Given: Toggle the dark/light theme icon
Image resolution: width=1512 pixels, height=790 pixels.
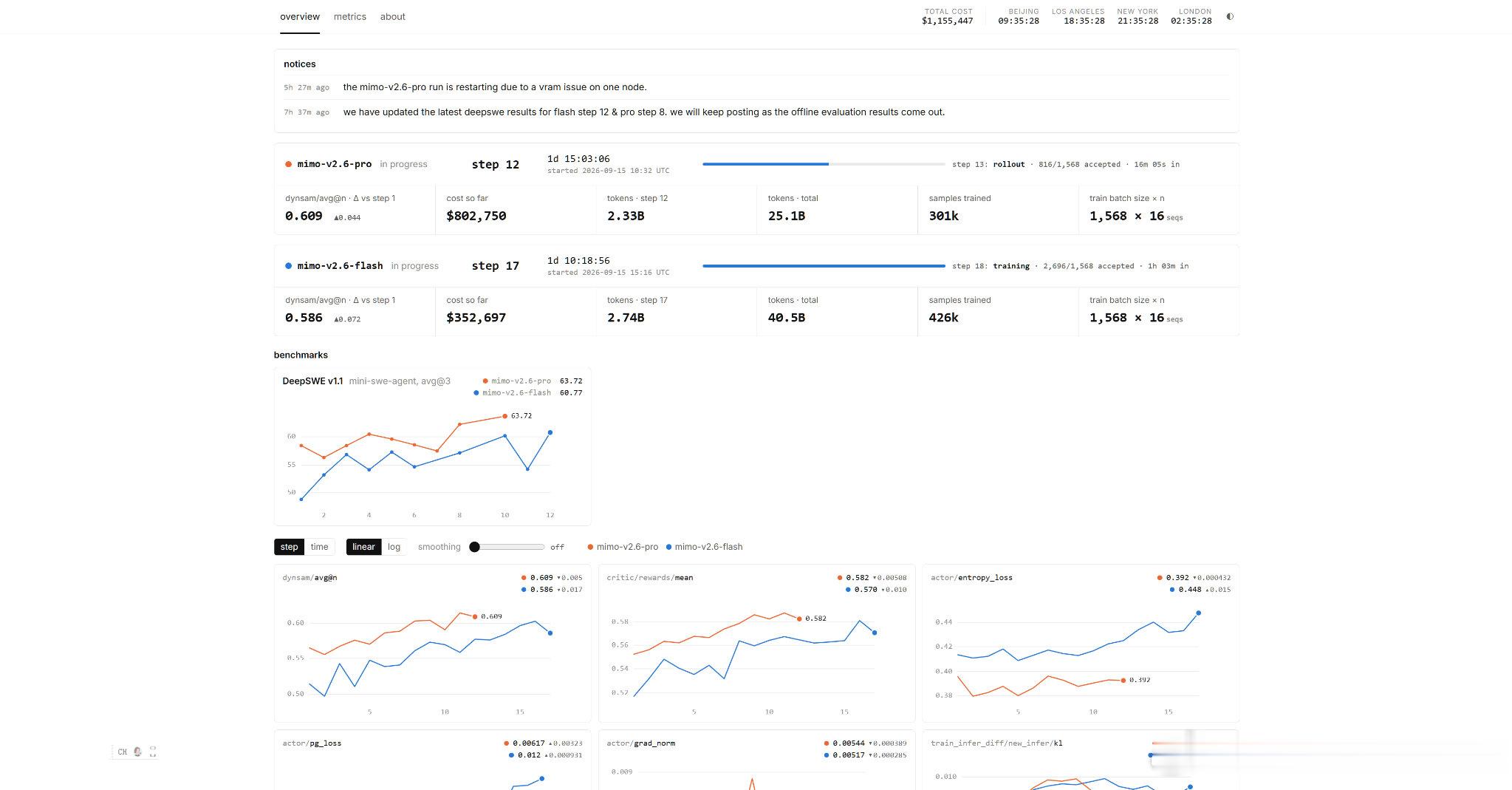Looking at the screenshot, I should pos(1230,16).
